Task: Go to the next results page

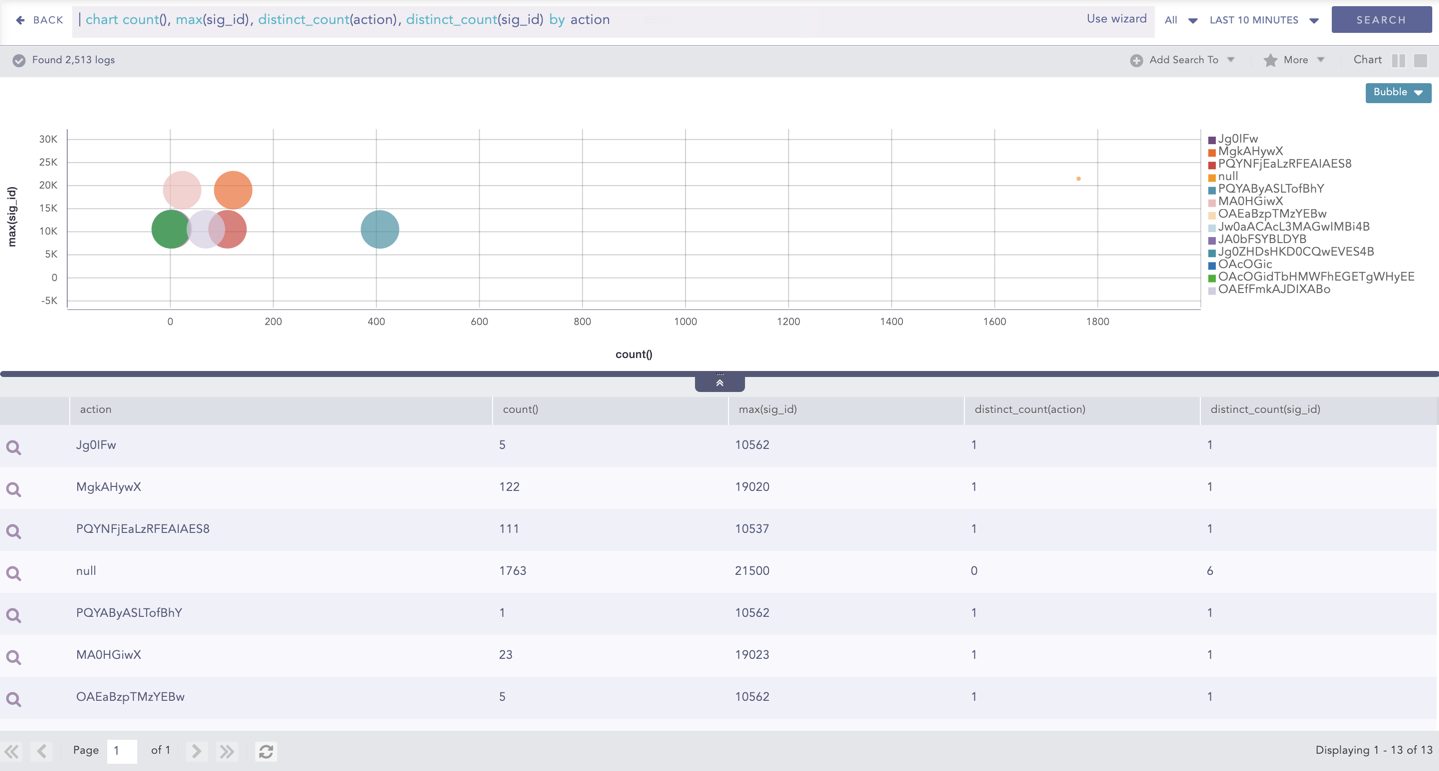Action: point(197,751)
